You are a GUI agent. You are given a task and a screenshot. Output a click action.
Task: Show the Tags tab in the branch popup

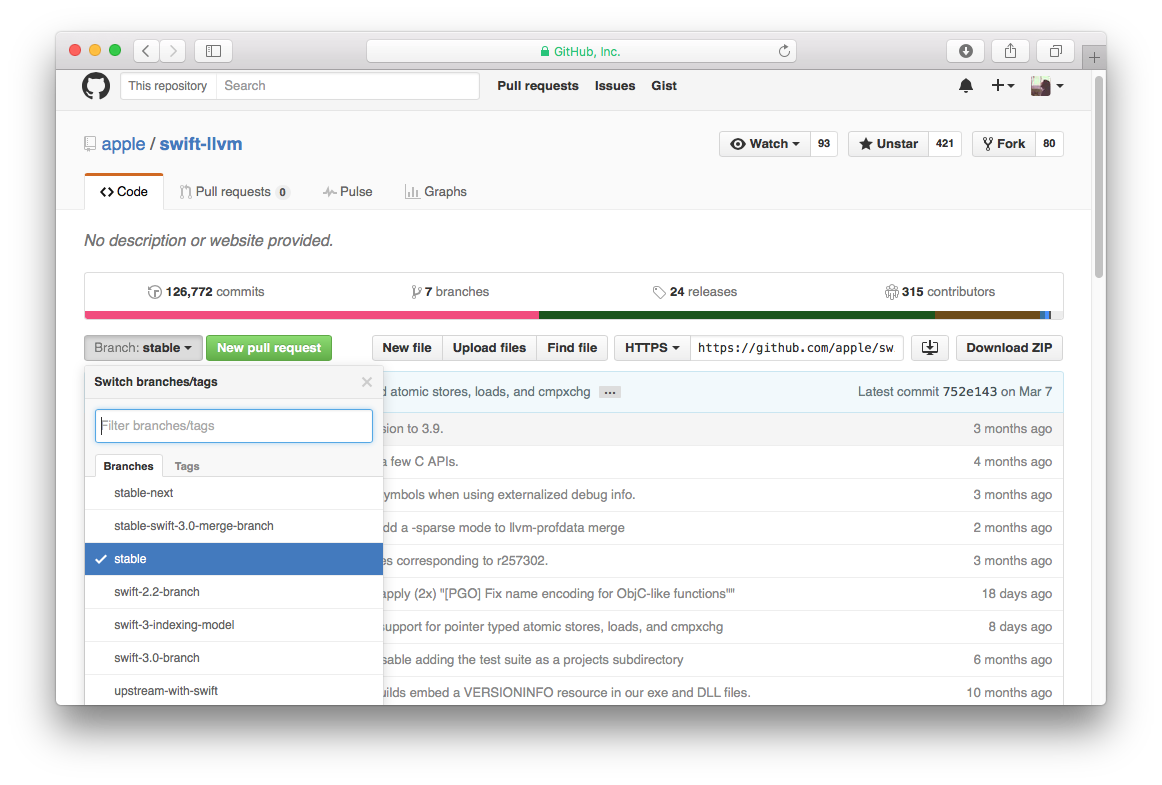[x=187, y=466]
